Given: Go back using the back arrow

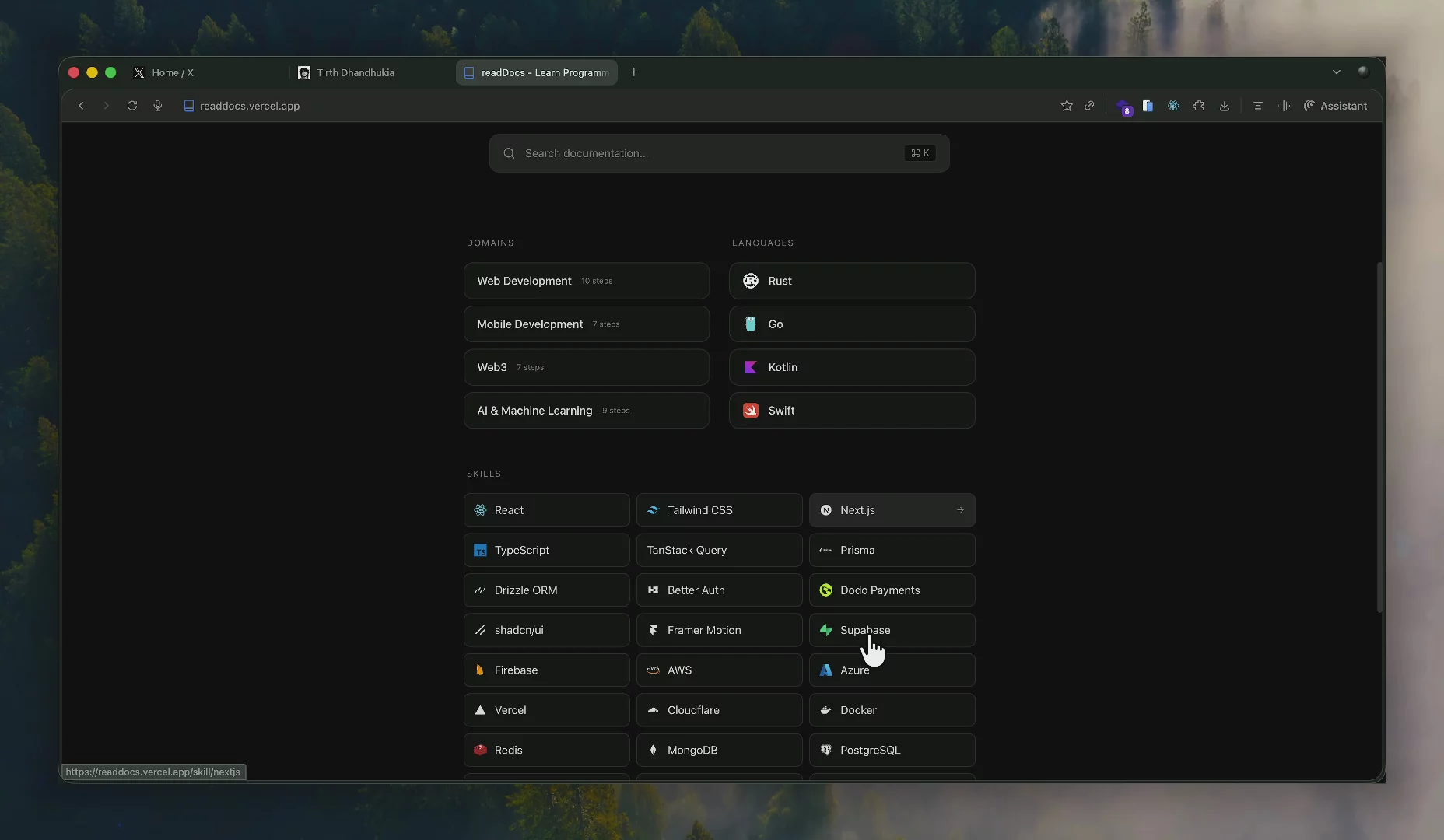Looking at the screenshot, I should [x=81, y=106].
